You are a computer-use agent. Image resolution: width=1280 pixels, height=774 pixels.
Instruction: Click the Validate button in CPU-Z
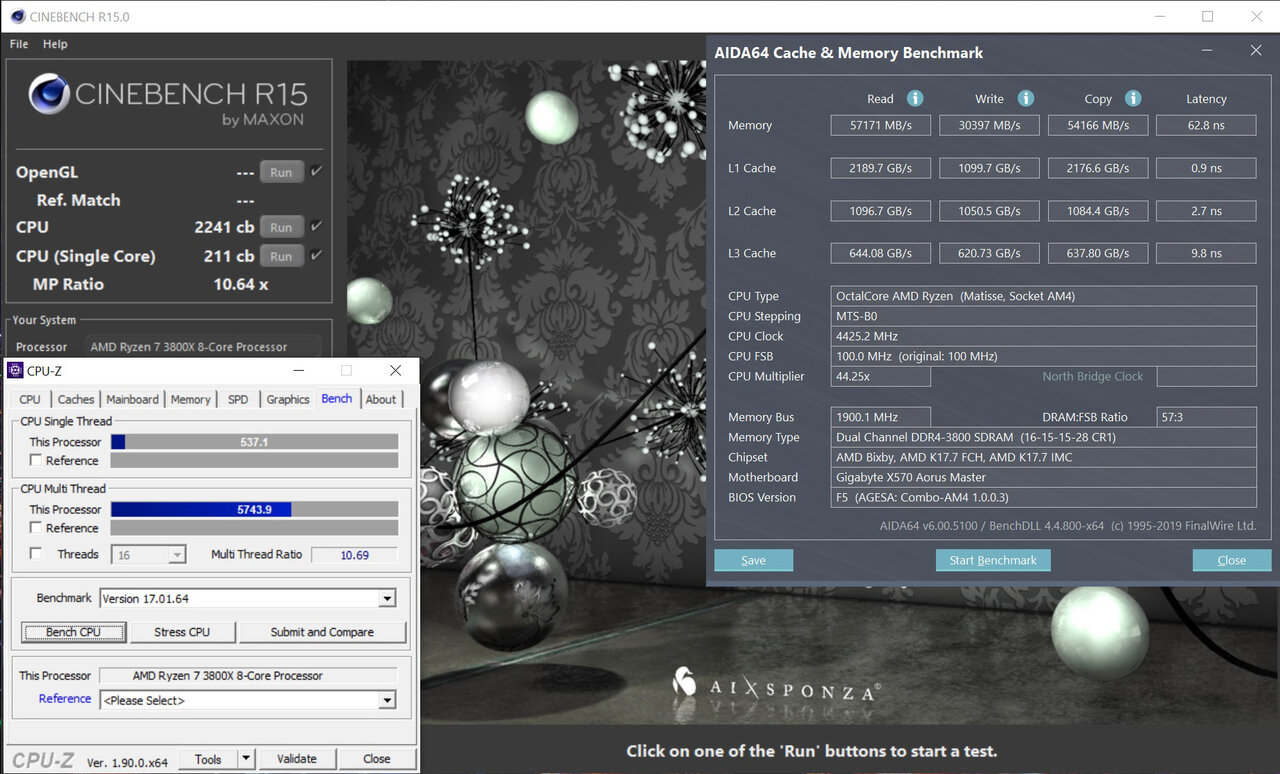click(x=297, y=759)
